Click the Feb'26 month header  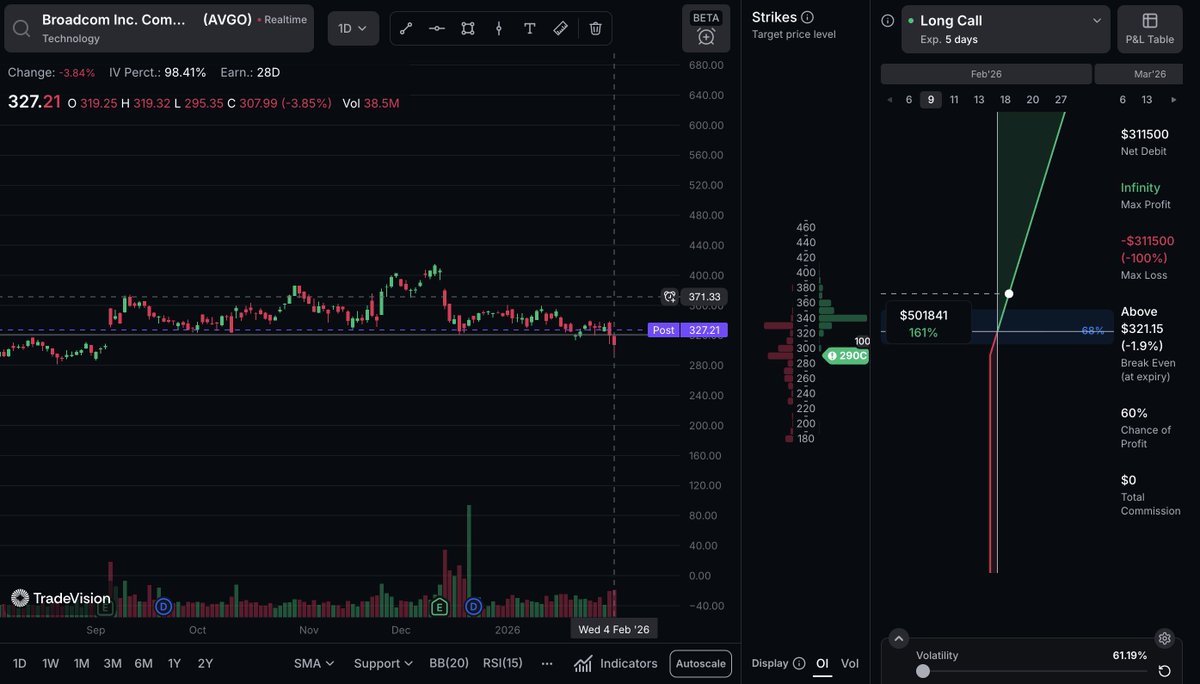986,74
